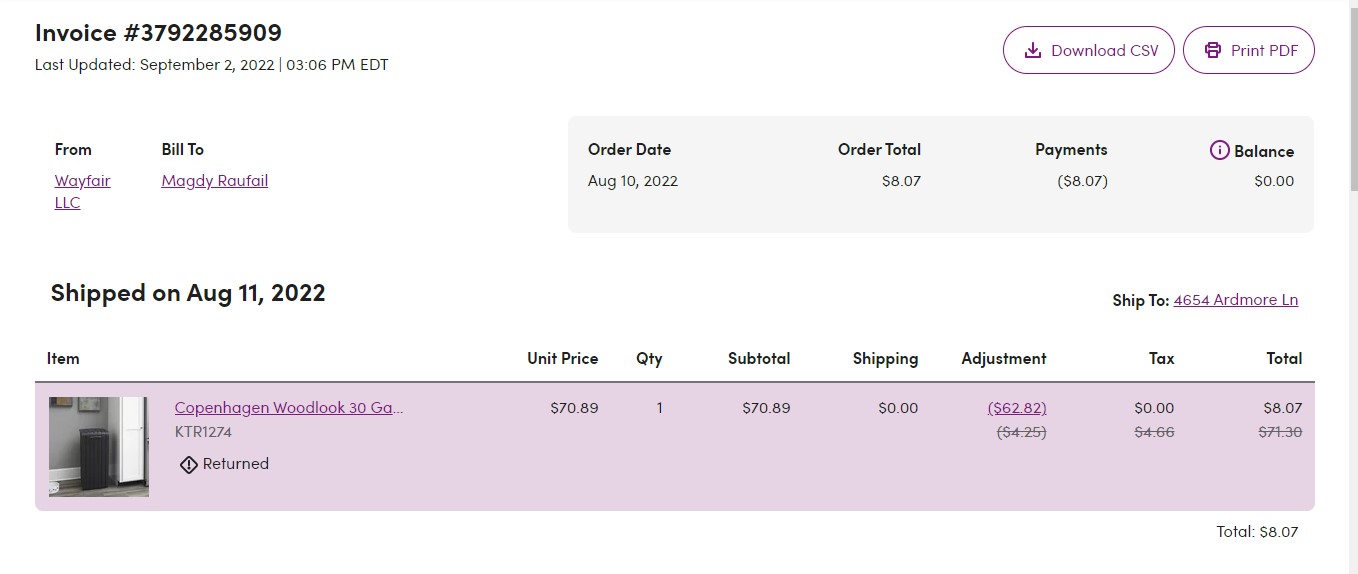The image size is (1358, 574).
Task: Click the product thumbnail image
Action: (x=99, y=447)
